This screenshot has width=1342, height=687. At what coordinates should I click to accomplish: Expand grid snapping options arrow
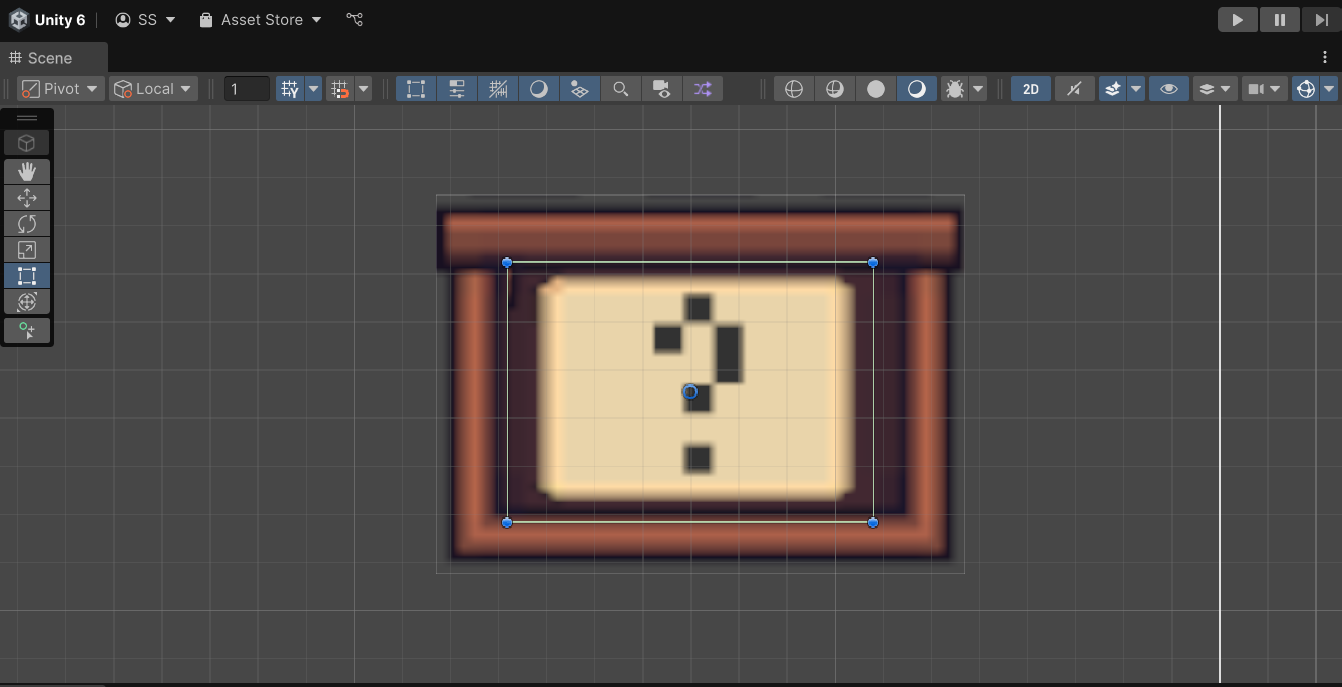(364, 89)
